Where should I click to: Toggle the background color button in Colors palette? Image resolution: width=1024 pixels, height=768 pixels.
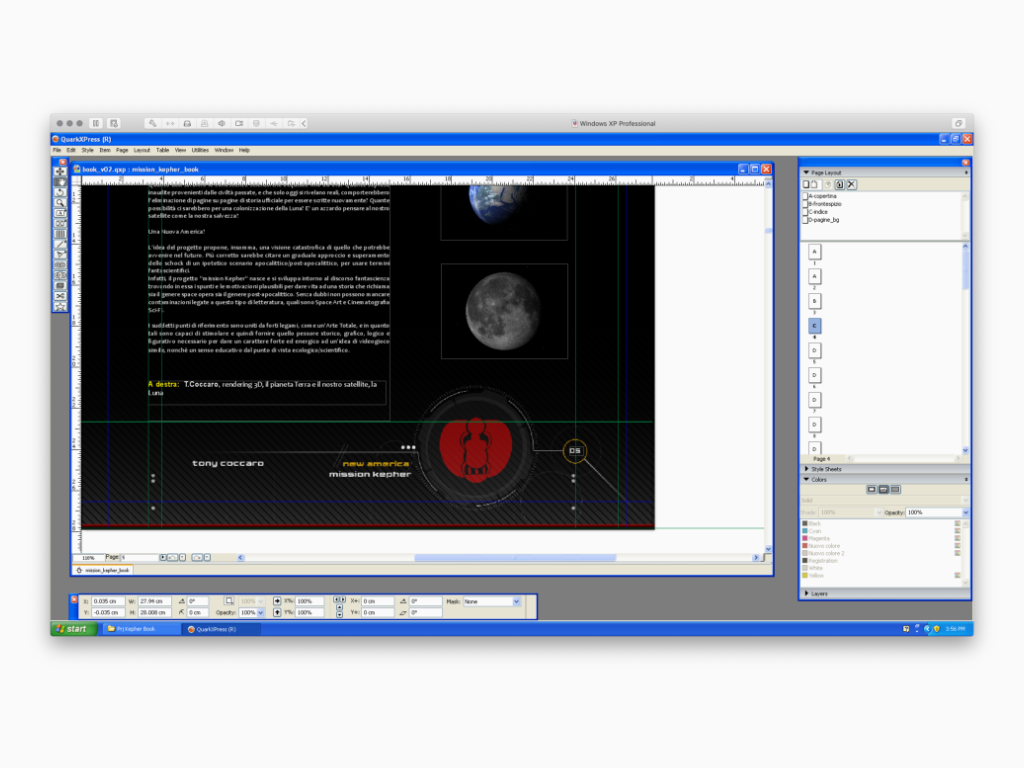click(x=895, y=490)
